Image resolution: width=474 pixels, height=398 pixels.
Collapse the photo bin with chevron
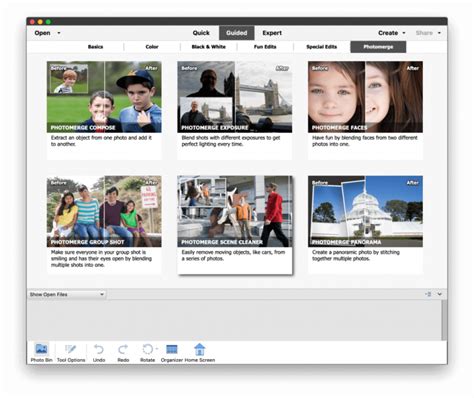pyautogui.click(x=440, y=294)
